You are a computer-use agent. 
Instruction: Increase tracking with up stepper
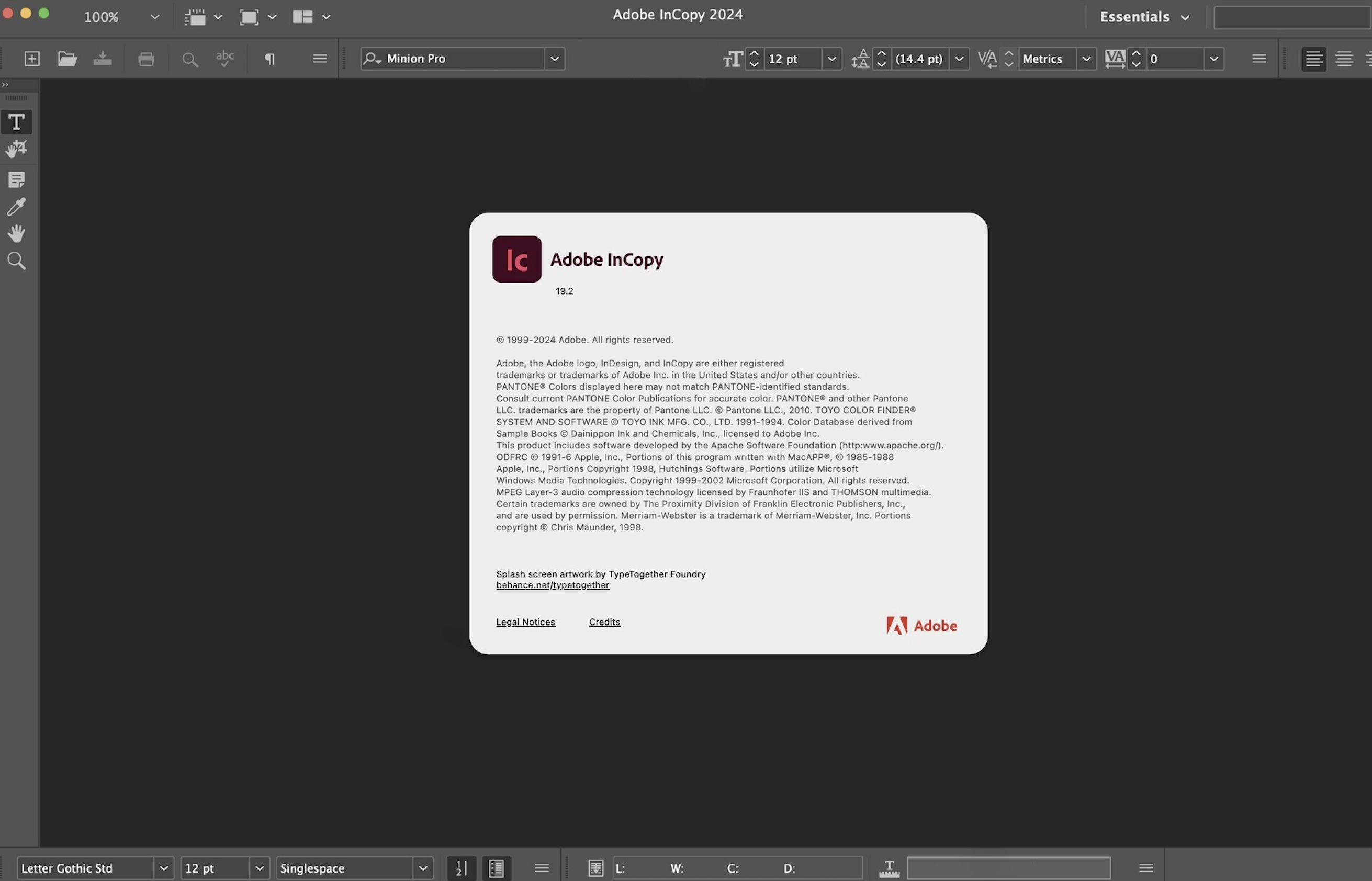[1137, 53]
